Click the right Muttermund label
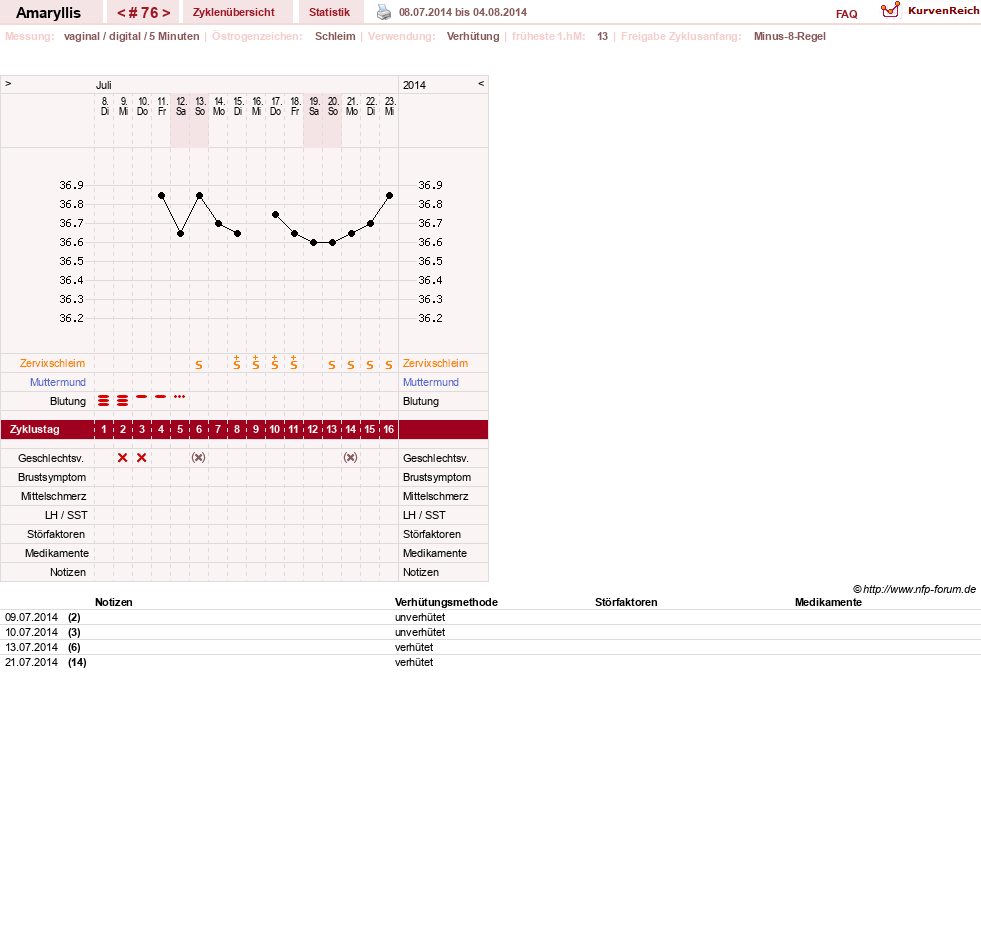981x941 pixels. point(430,382)
